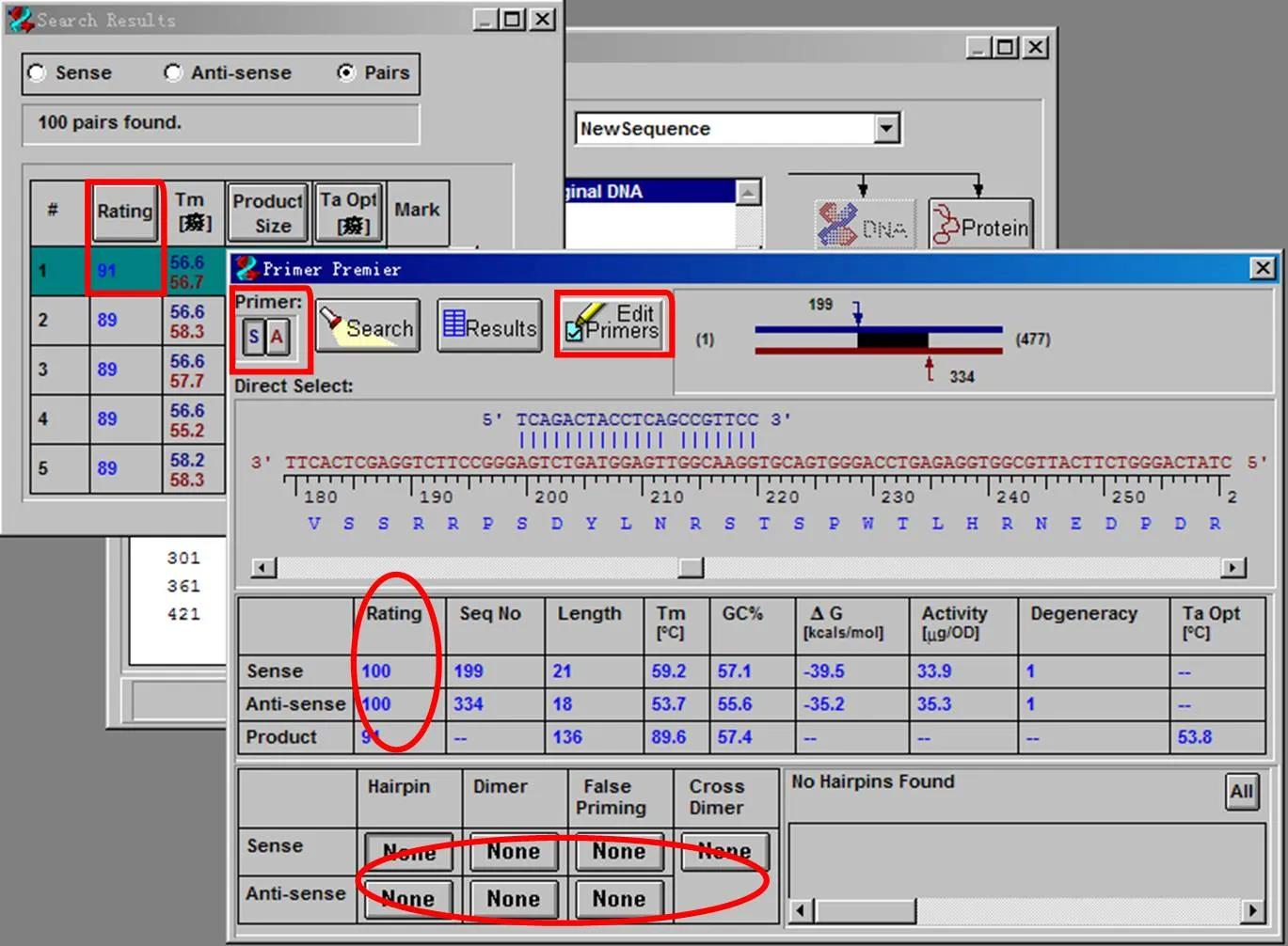The image size is (1288, 946).
Task: Open primer Search with the flashlight button
Action: pos(367,325)
